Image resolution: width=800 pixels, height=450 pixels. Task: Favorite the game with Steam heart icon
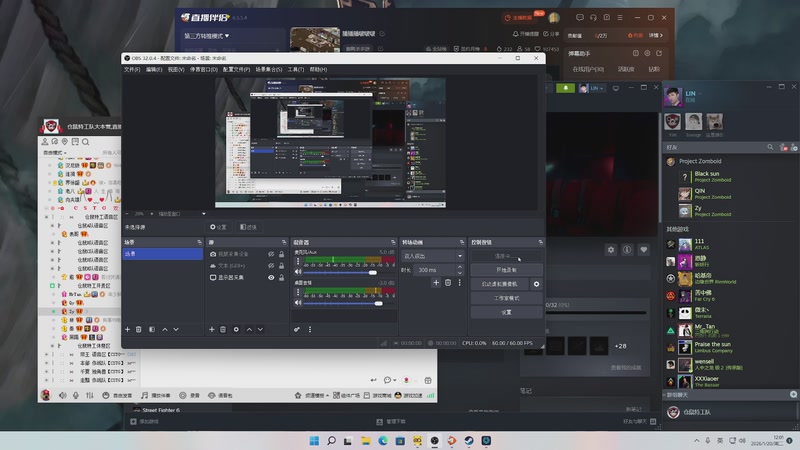(644, 249)
